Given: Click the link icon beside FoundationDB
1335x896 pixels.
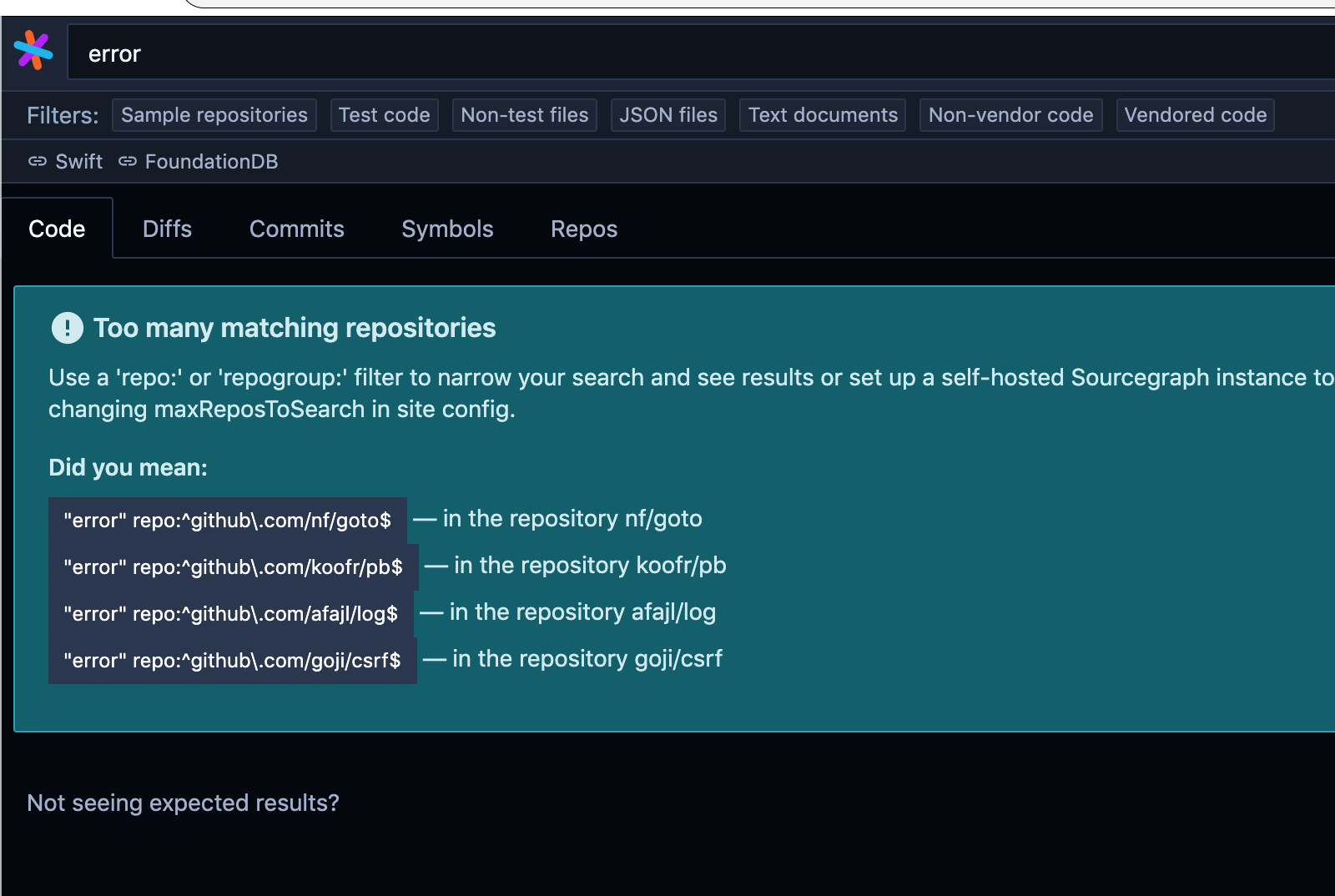Looking at the screenshot, I should (x=127, y=161).
